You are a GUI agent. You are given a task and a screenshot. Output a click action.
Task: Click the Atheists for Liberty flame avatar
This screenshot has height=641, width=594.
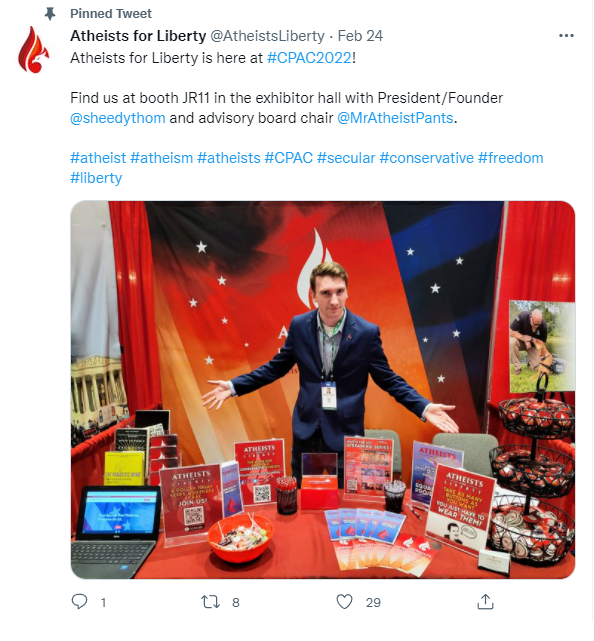pyautogui.click(x=34, y=50)
